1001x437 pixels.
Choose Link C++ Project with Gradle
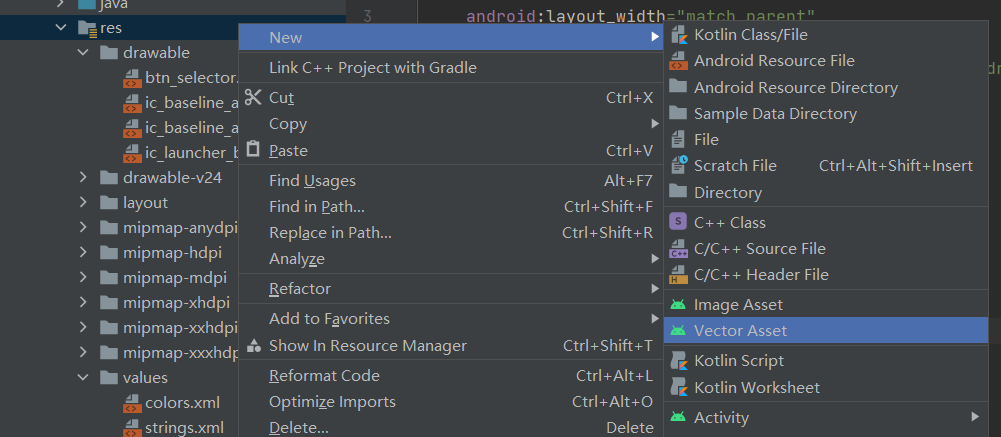click(451, 68)
